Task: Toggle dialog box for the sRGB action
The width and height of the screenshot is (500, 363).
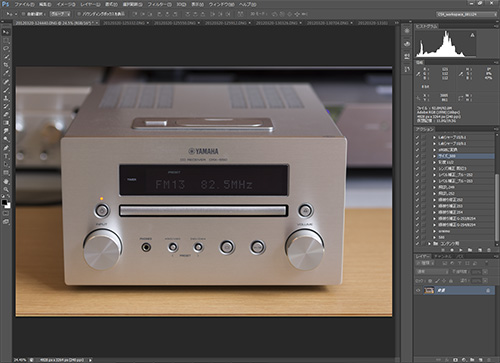Action: point(424,150)
